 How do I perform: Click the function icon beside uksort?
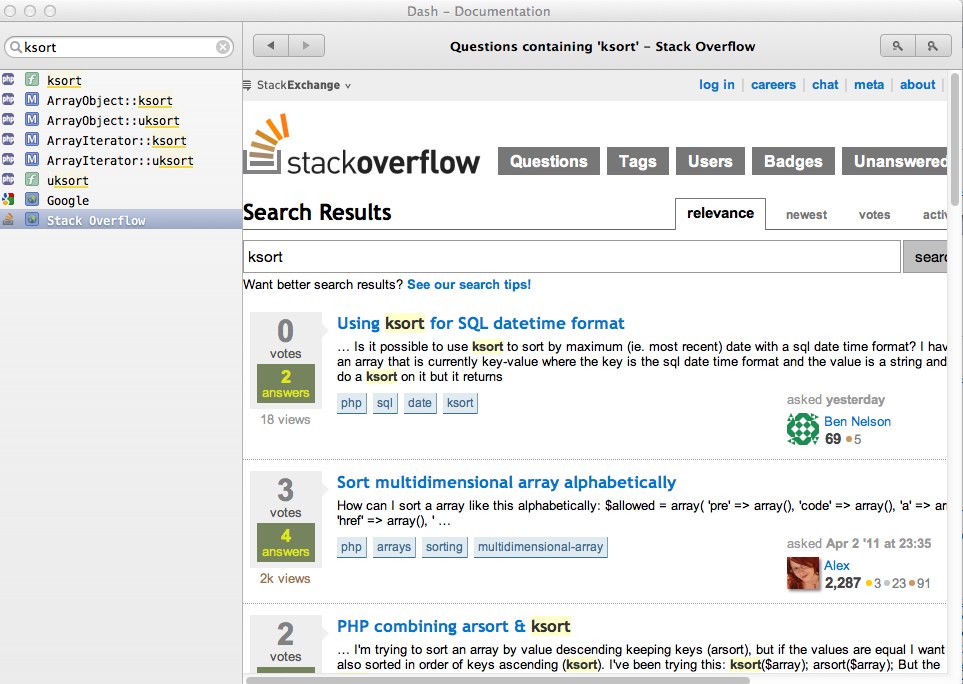(32, 179)
